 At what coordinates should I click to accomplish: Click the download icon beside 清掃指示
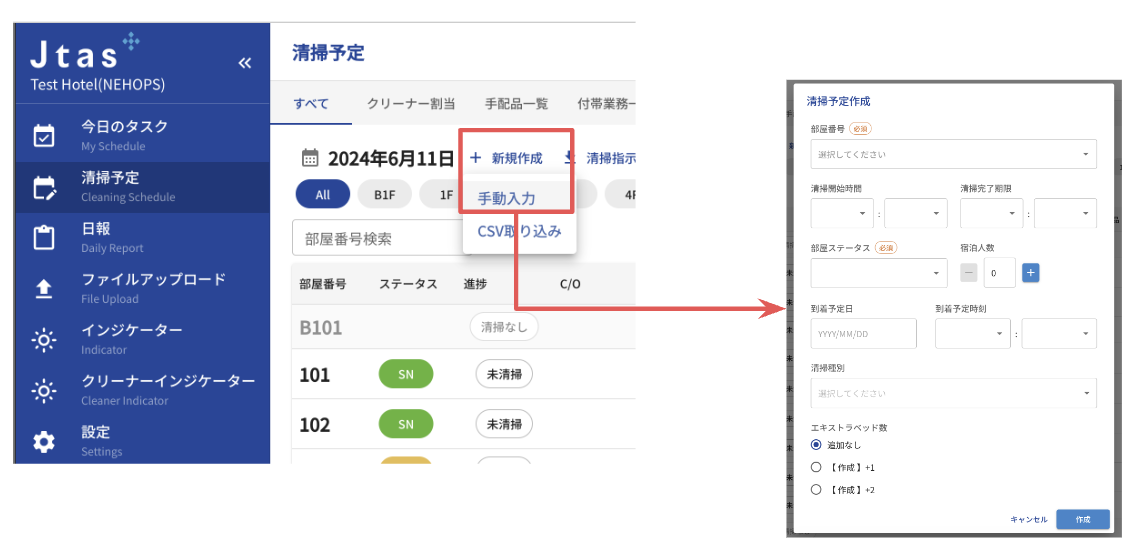[x=570, y=157]
